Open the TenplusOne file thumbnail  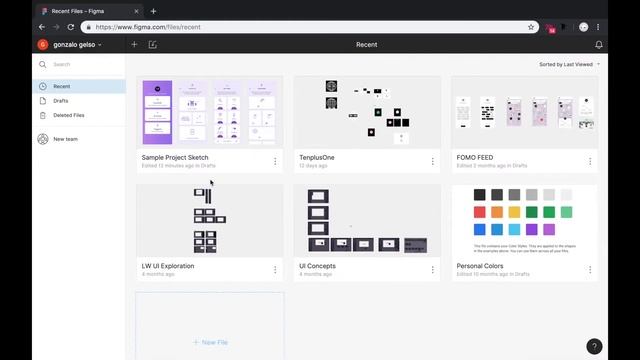point(367,112)
